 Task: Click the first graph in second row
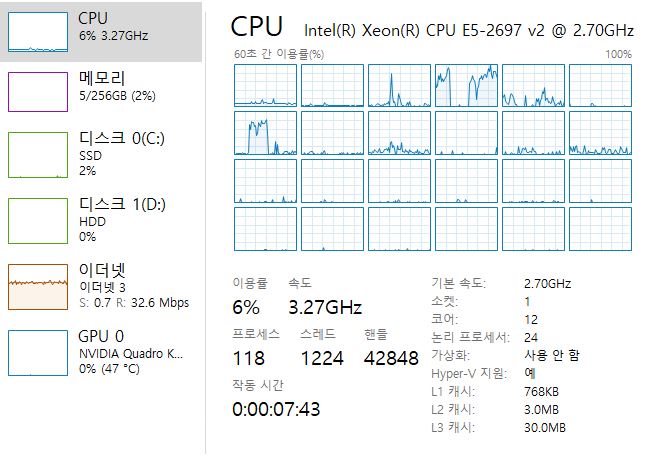click(x=265, y=133)
